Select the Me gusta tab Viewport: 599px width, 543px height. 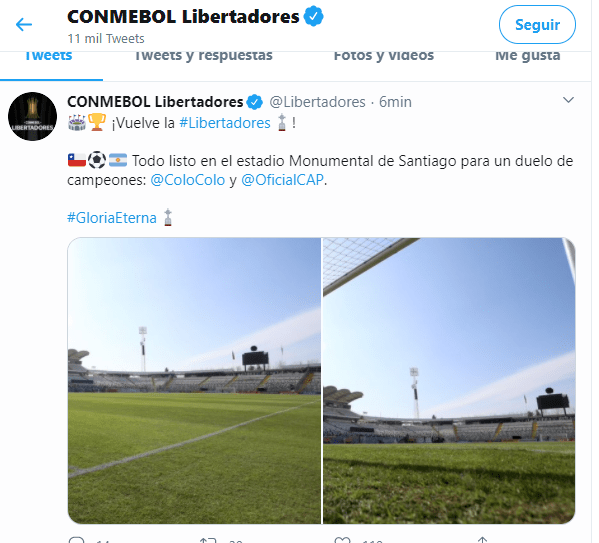(528, 56)
